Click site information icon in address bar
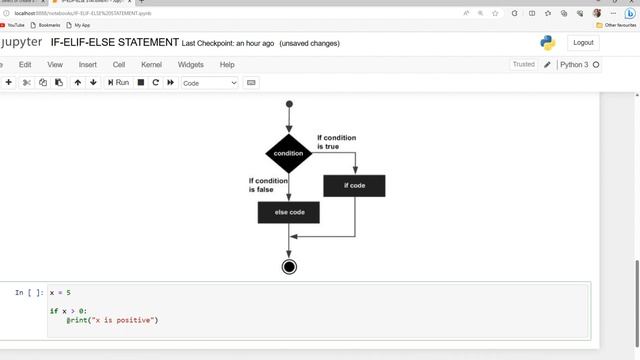This screenshot has width=640, height=360. click(x=6, y=13)
